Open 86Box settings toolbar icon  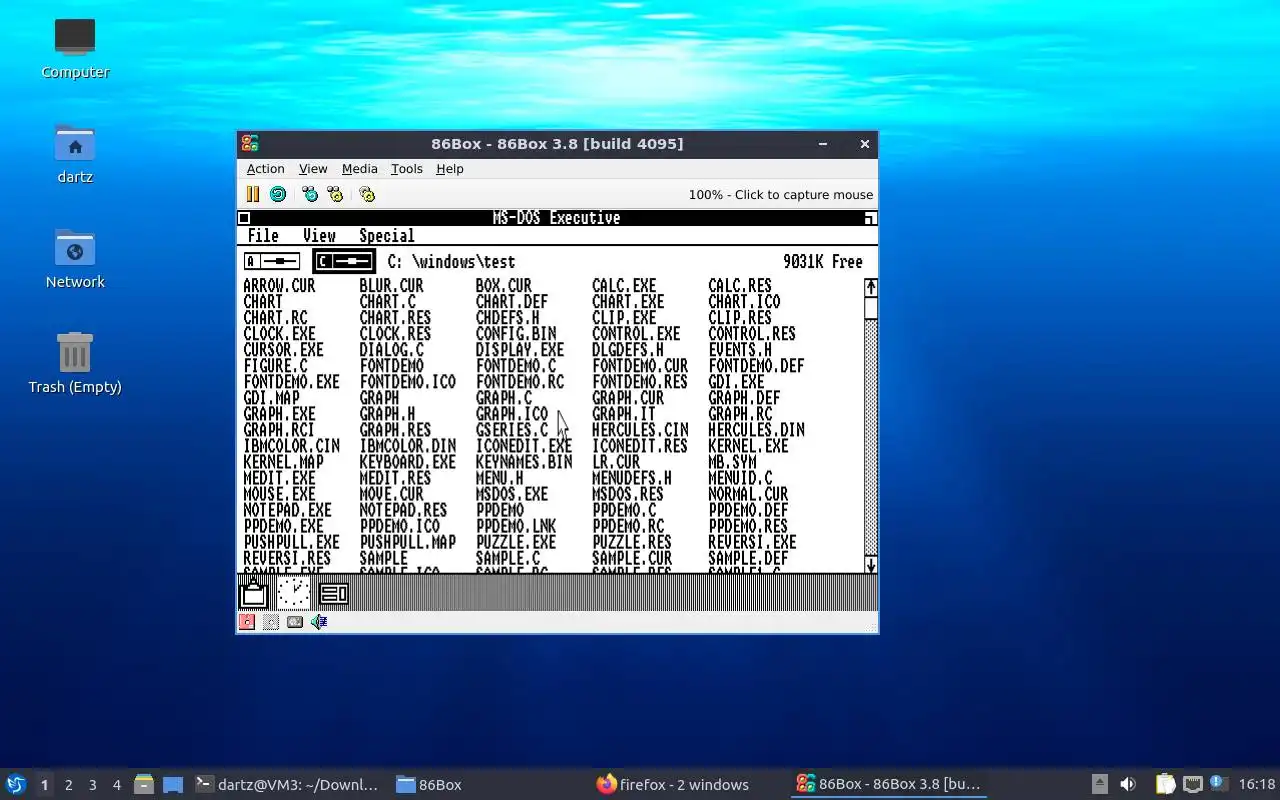coord(367,194)
